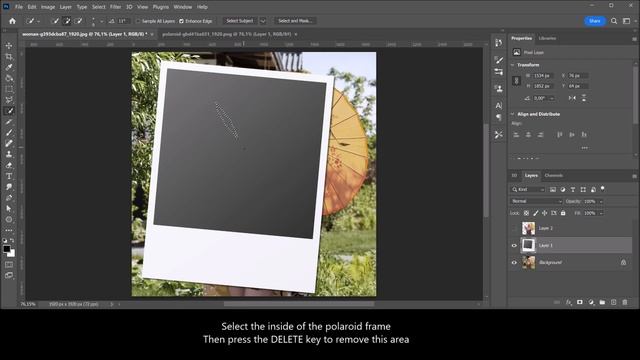Image resolution: width=640 pixels, height=360 pixels.
Task: Toggle link width and height
Action: point(516,81)
